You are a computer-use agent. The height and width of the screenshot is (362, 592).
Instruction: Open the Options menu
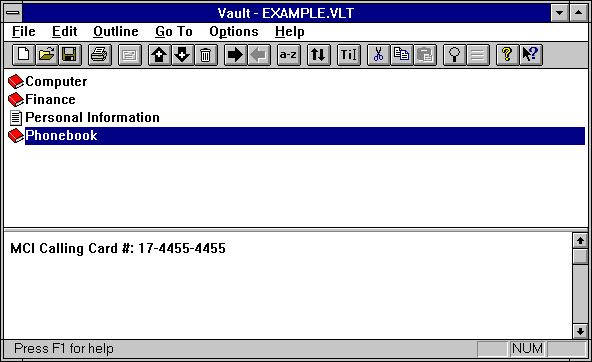(x=234, y=31)
